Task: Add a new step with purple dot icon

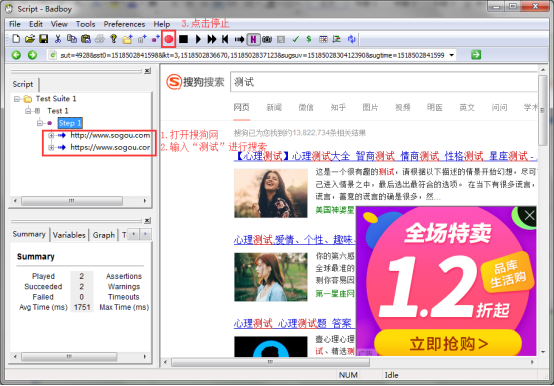Action: (x=155, y=39)
